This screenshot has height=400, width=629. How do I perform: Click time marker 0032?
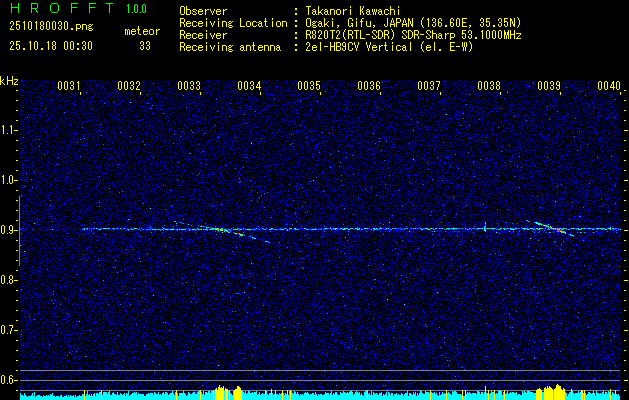[x=129, y=85]
